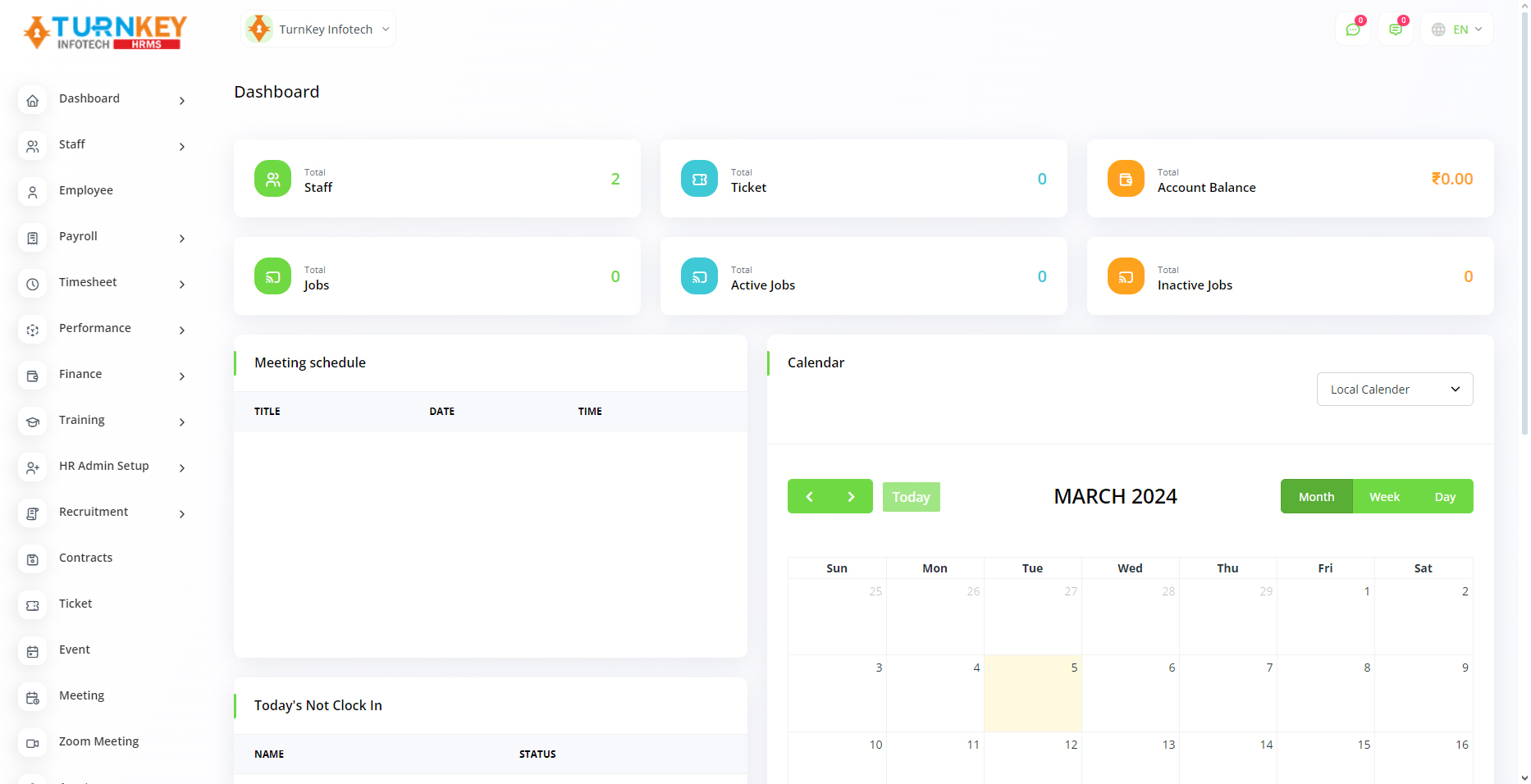Open the EN language dropdown
This screenshot has height=784, width=1531.
[1457, 30]
